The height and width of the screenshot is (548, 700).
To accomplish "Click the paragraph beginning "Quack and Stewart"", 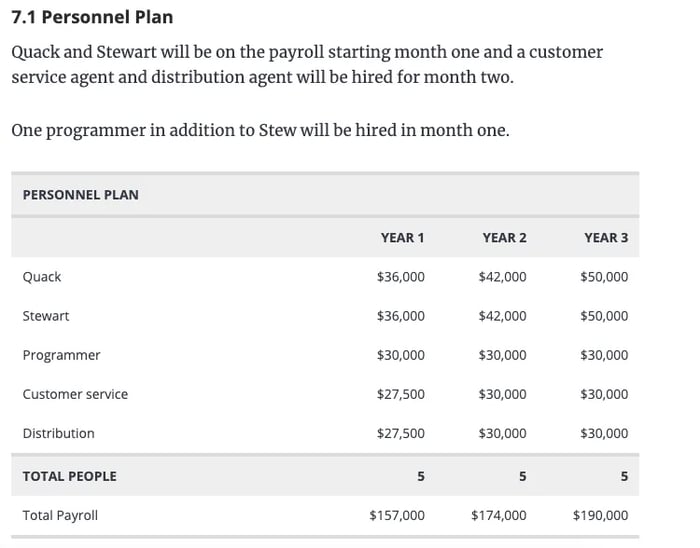I will (x=306, y=64).
